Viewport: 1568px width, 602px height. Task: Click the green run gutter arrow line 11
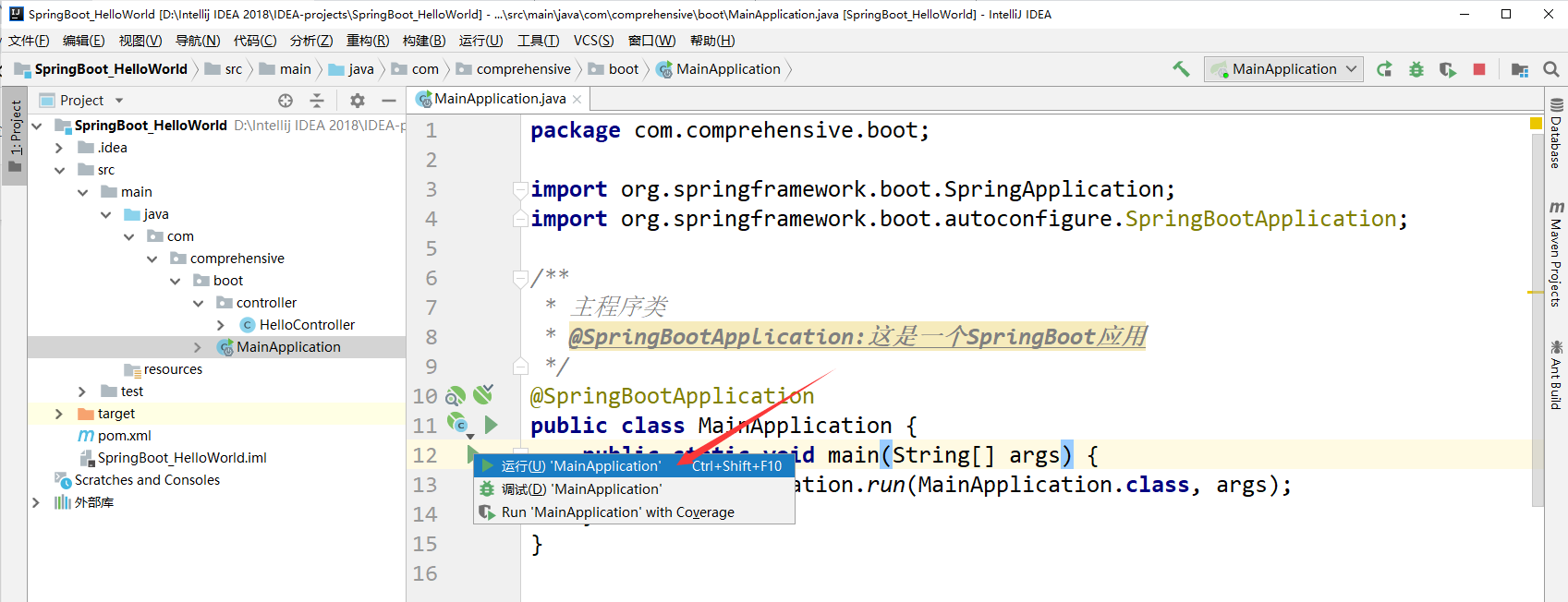[x=492, y=425]
